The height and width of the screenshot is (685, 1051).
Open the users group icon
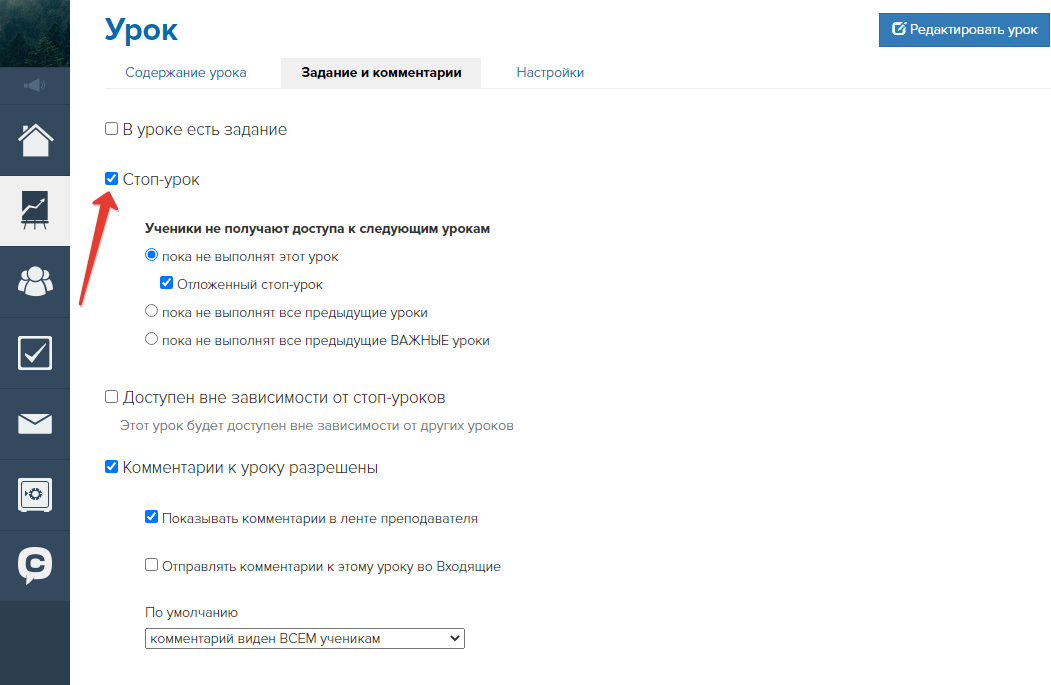point(35,282)
